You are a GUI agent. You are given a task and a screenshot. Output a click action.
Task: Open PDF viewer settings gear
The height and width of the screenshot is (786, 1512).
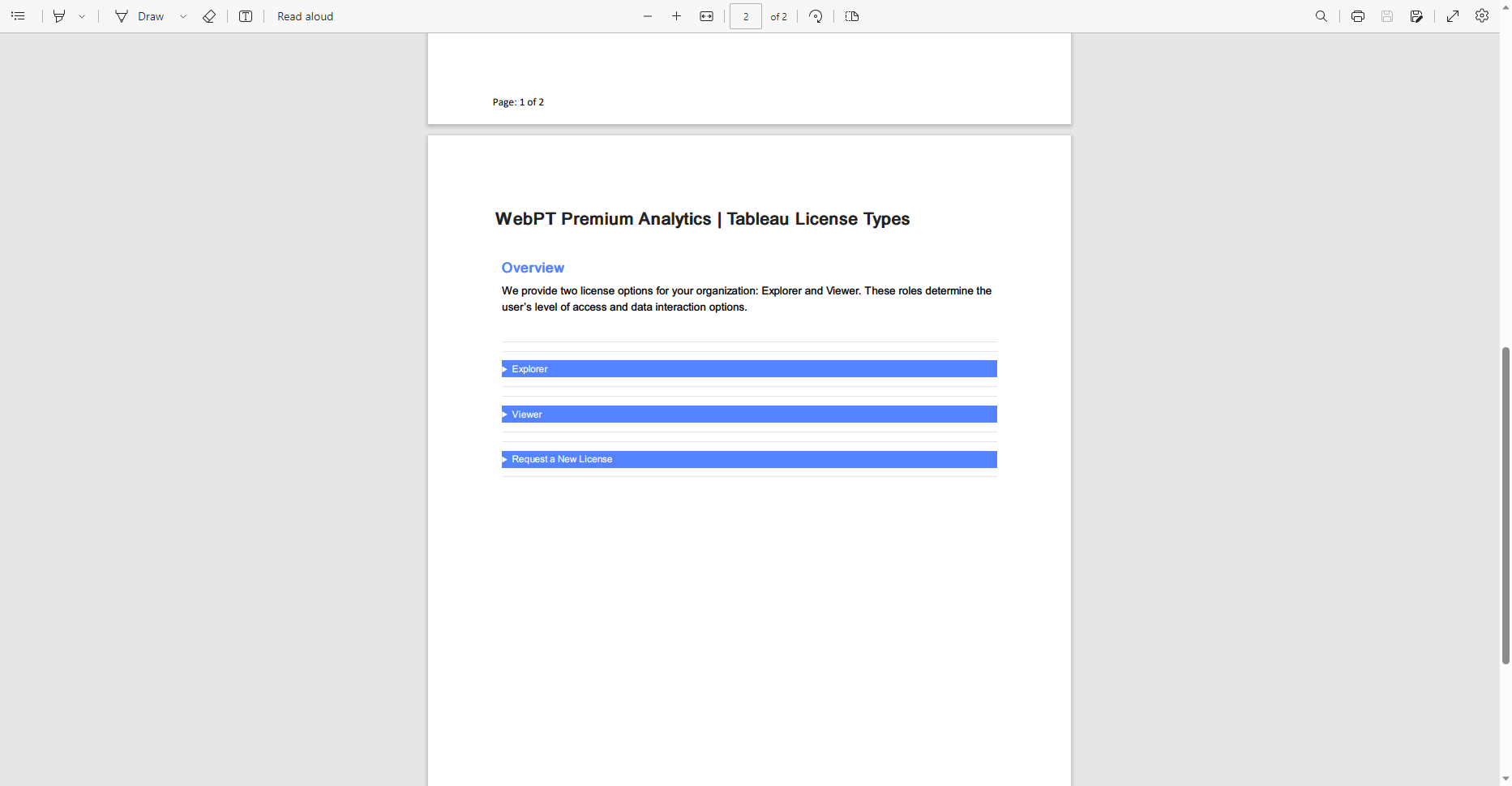click(x=1482, y=16)
